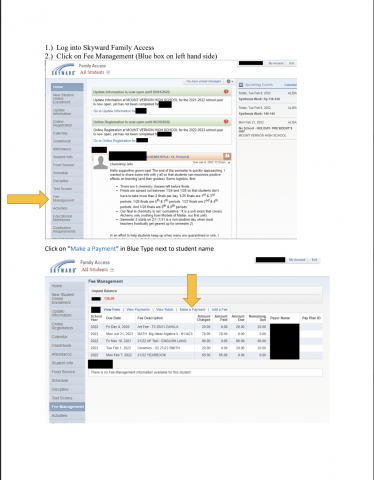Click Fee Description column header

(150, 318)
